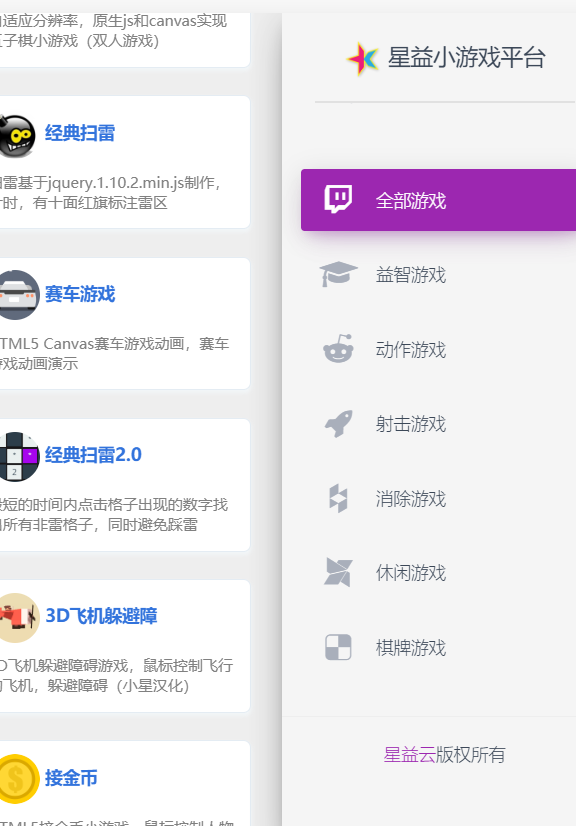Click the checkerboard icon for 棋牌游戏
The width and height of the screenshot is (576, 826).
tap(338, 647)
